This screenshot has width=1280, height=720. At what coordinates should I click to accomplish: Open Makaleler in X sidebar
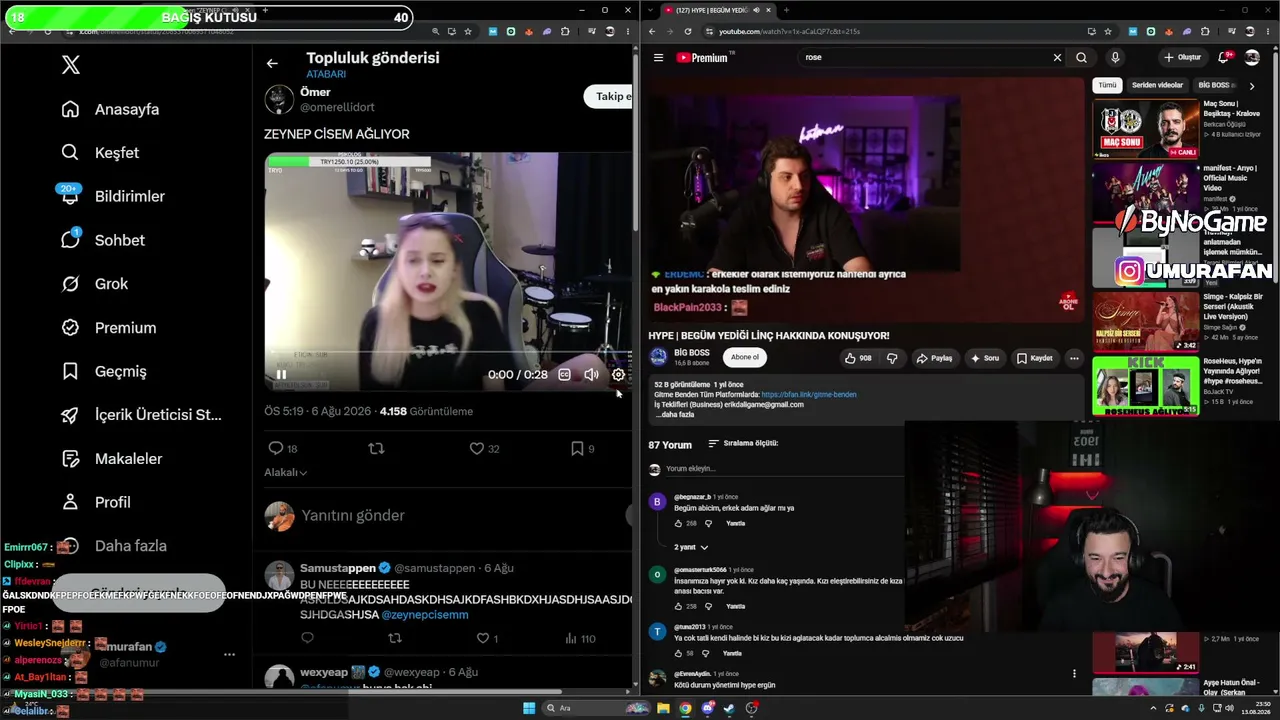[x=111, y=459]
